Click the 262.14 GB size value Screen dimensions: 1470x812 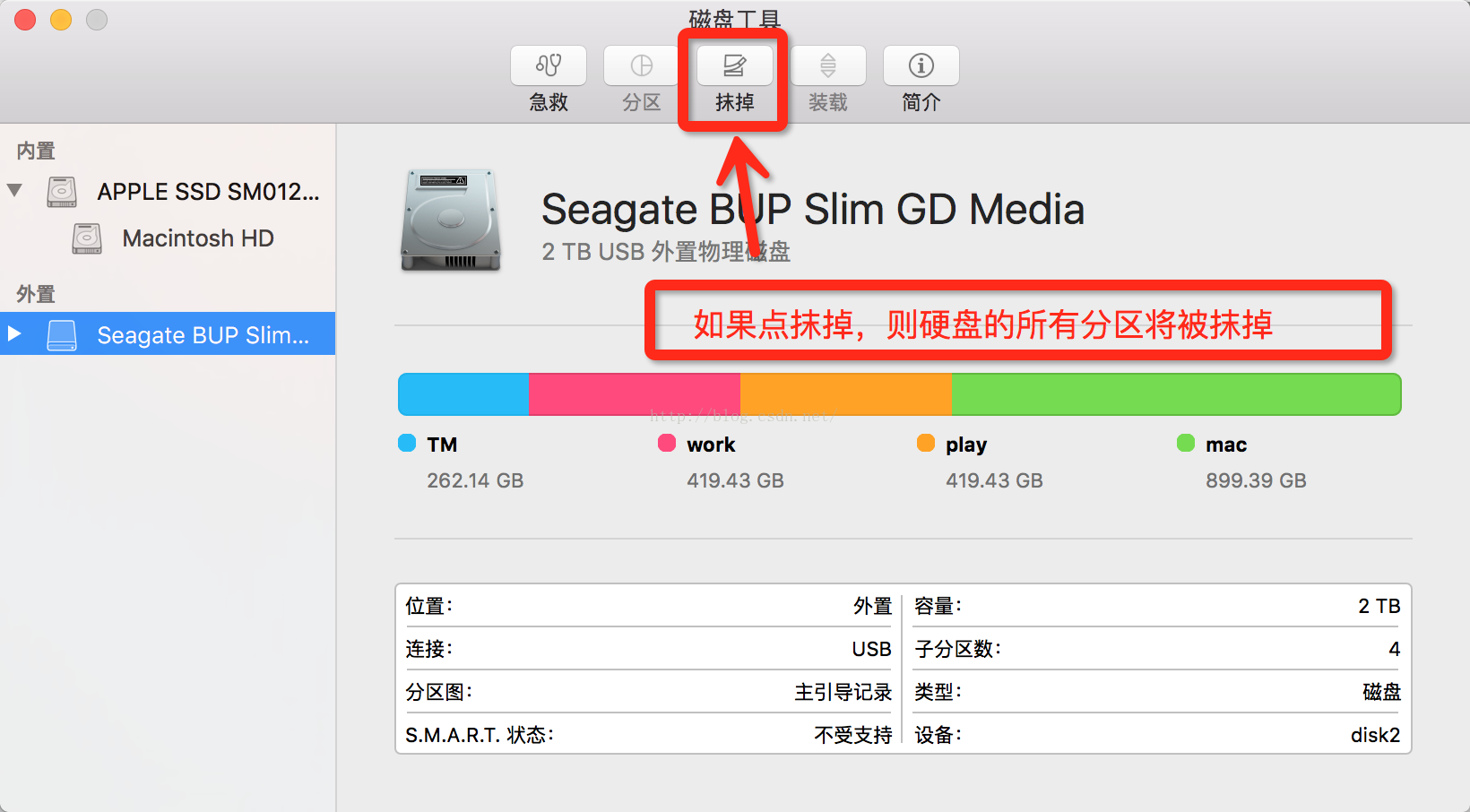click(475, 480)
